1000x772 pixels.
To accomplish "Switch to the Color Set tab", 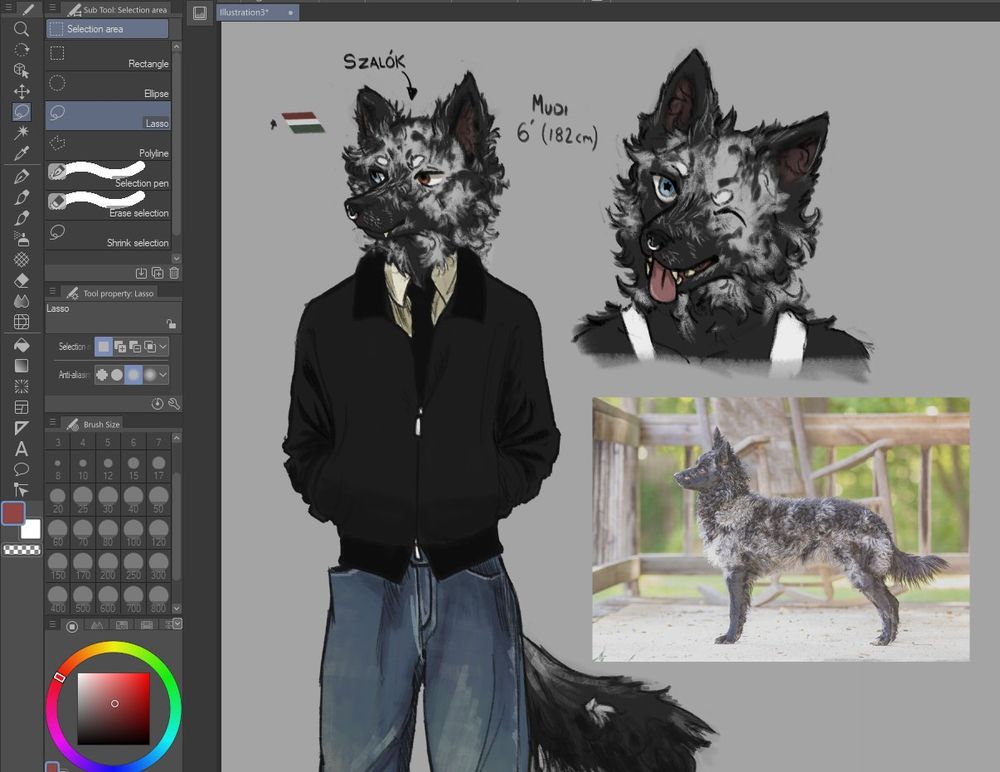I will [122, 626].
